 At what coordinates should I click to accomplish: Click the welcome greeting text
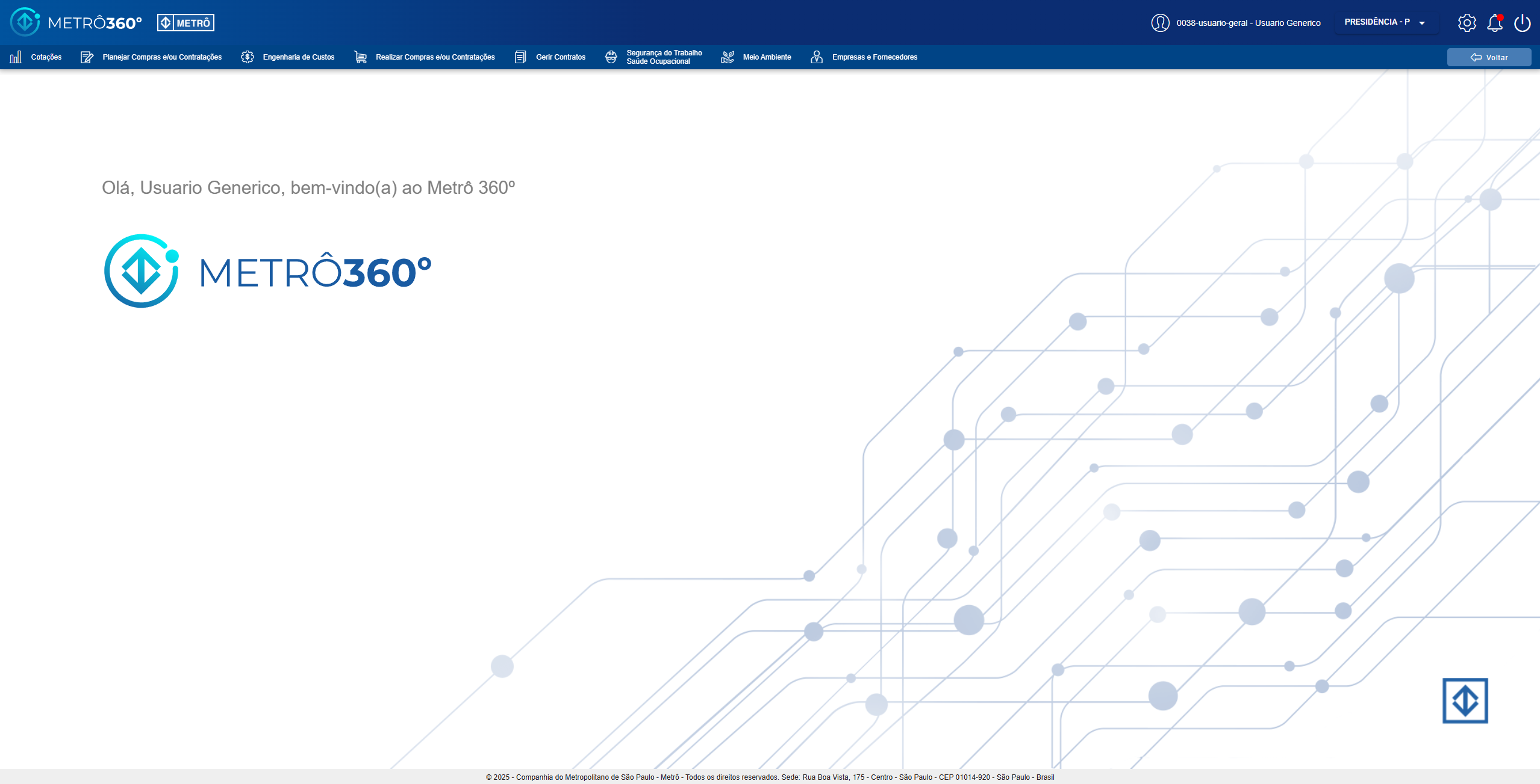(308, 188)
